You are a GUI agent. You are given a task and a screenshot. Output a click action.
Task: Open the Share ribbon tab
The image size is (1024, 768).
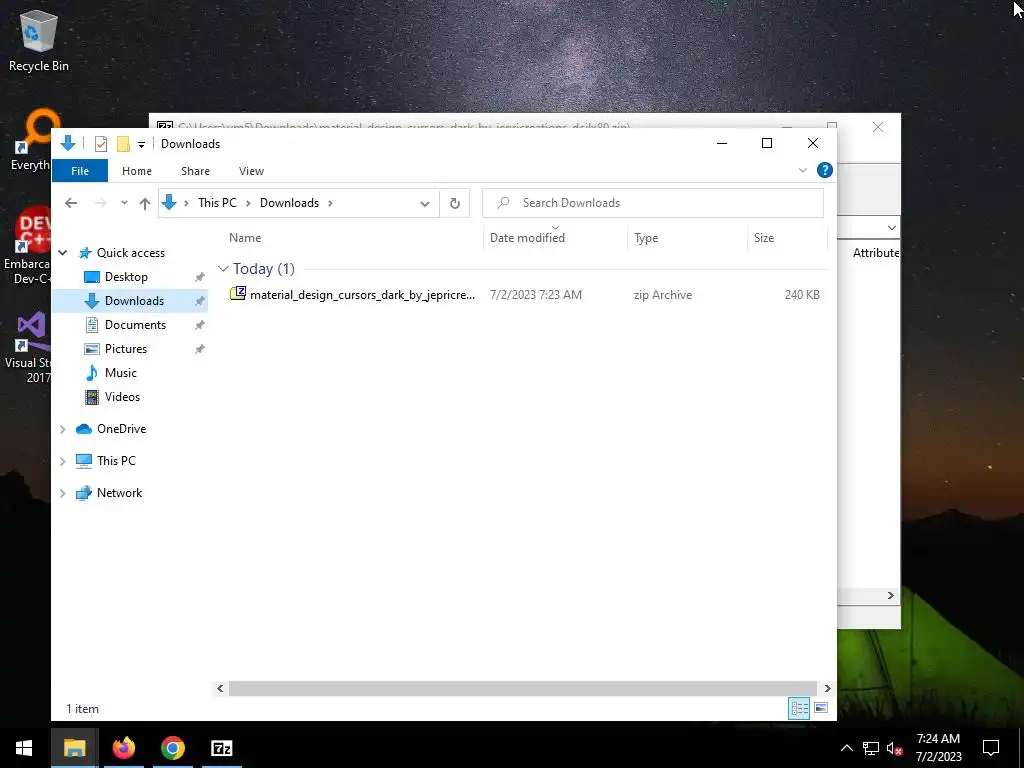[195, 171]
